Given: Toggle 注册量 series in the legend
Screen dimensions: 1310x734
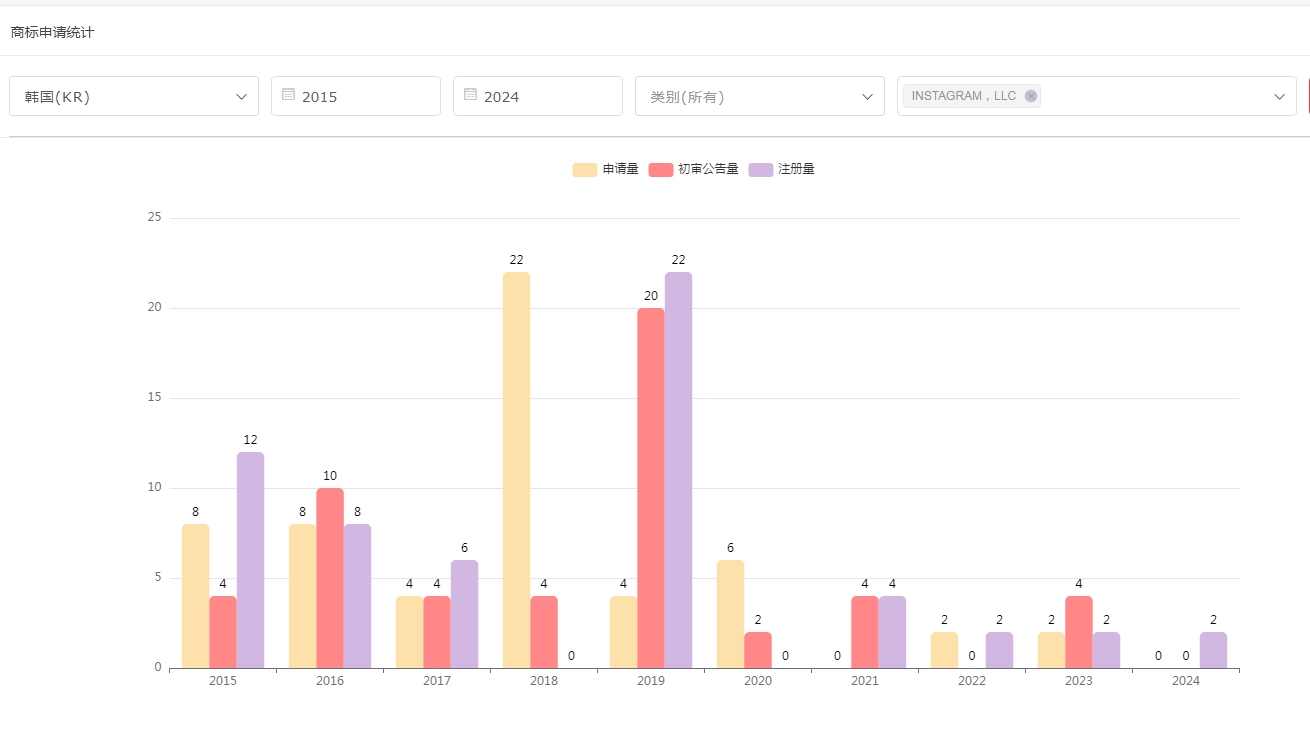Looking at the screenshot, I should (x=782, y=169).
